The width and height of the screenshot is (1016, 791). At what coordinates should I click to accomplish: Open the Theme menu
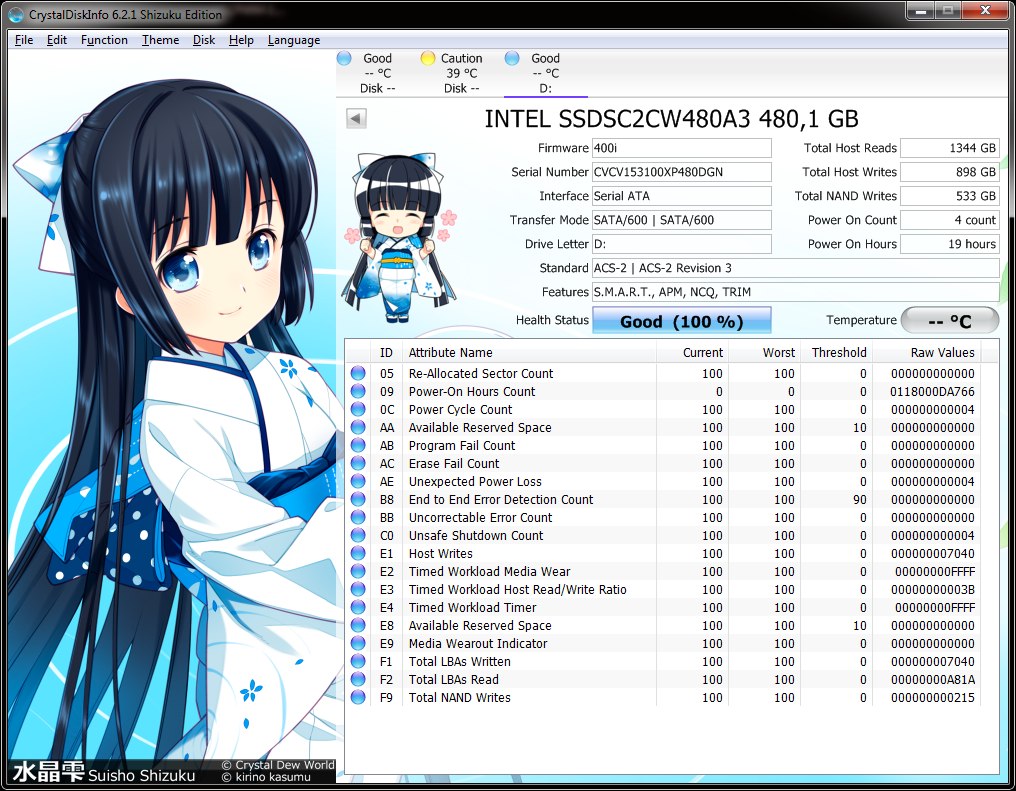(x=160, y=40)
